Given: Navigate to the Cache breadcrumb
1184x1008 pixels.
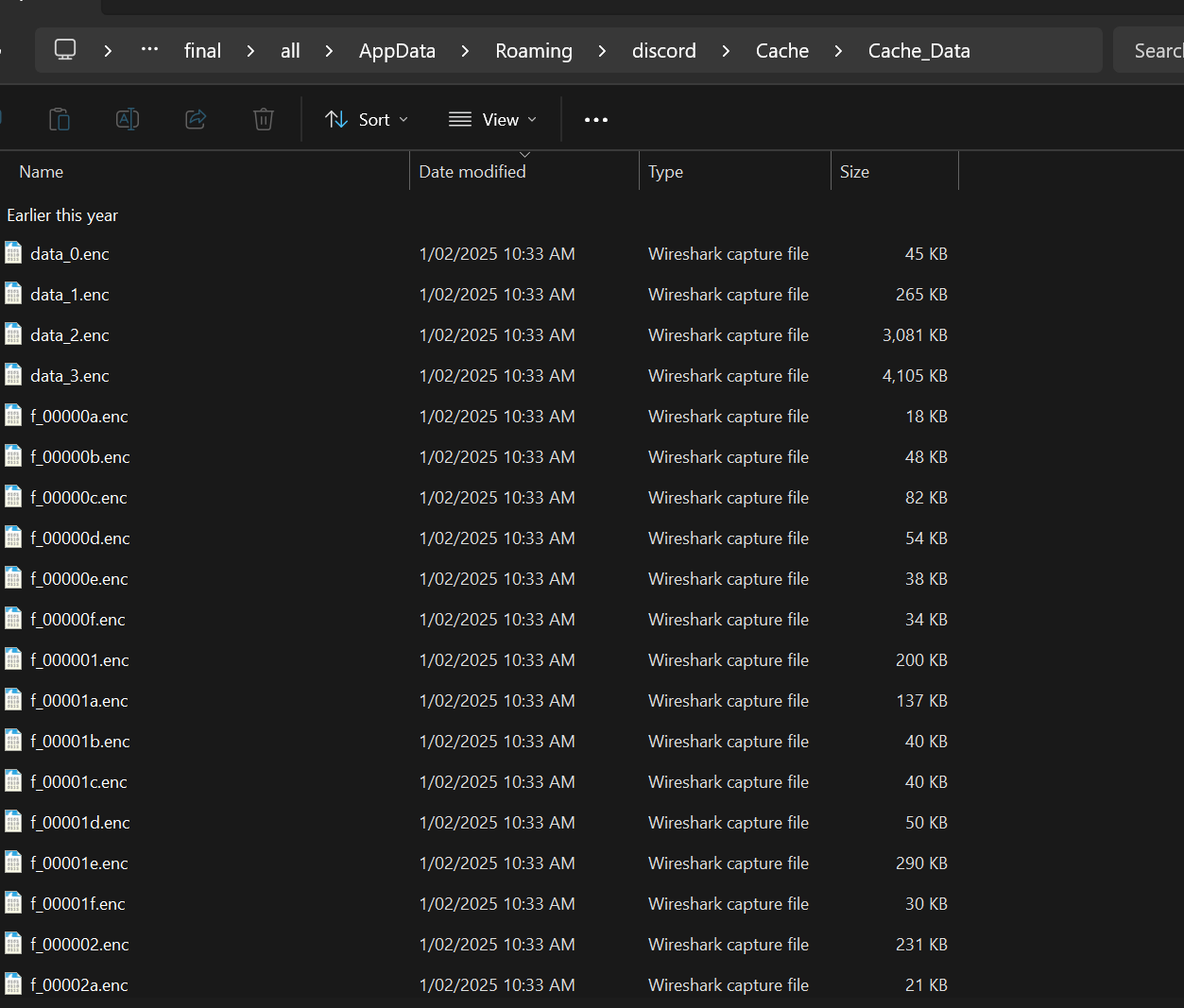Looking at the screenshot, I should click(782, 51).
